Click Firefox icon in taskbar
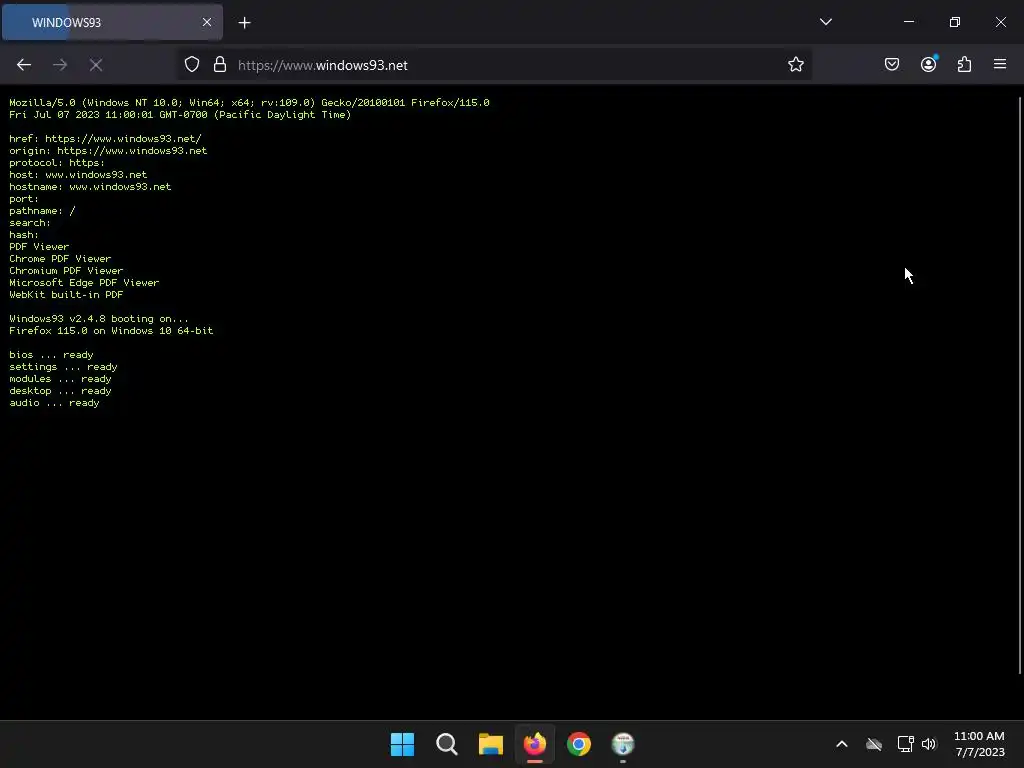This screenshot has height=768, width=1024. [x=535, y=744]
